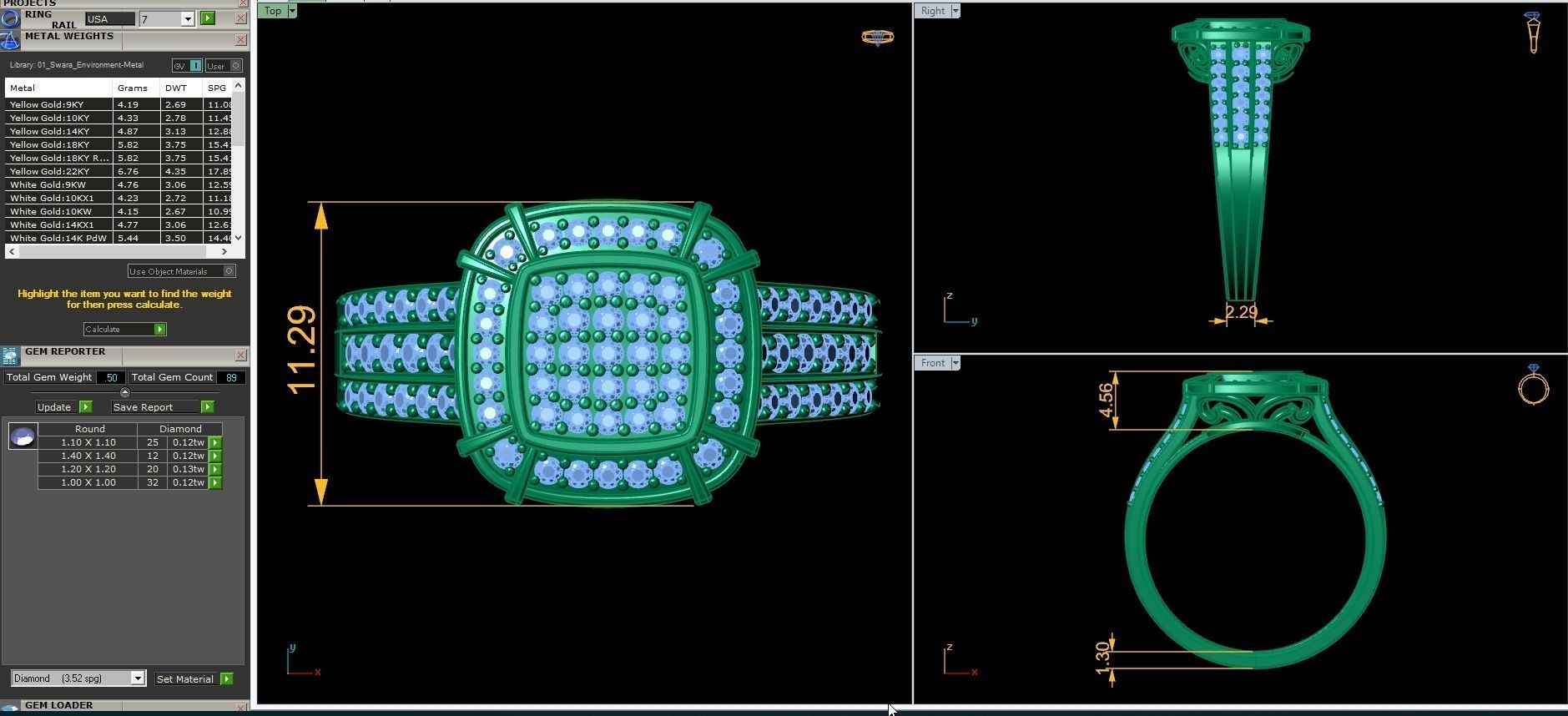Screen dimensions: 1568x716
Task: Select the White Gold:9KW row
Action: pyautogui.click(x=118, y=184)
